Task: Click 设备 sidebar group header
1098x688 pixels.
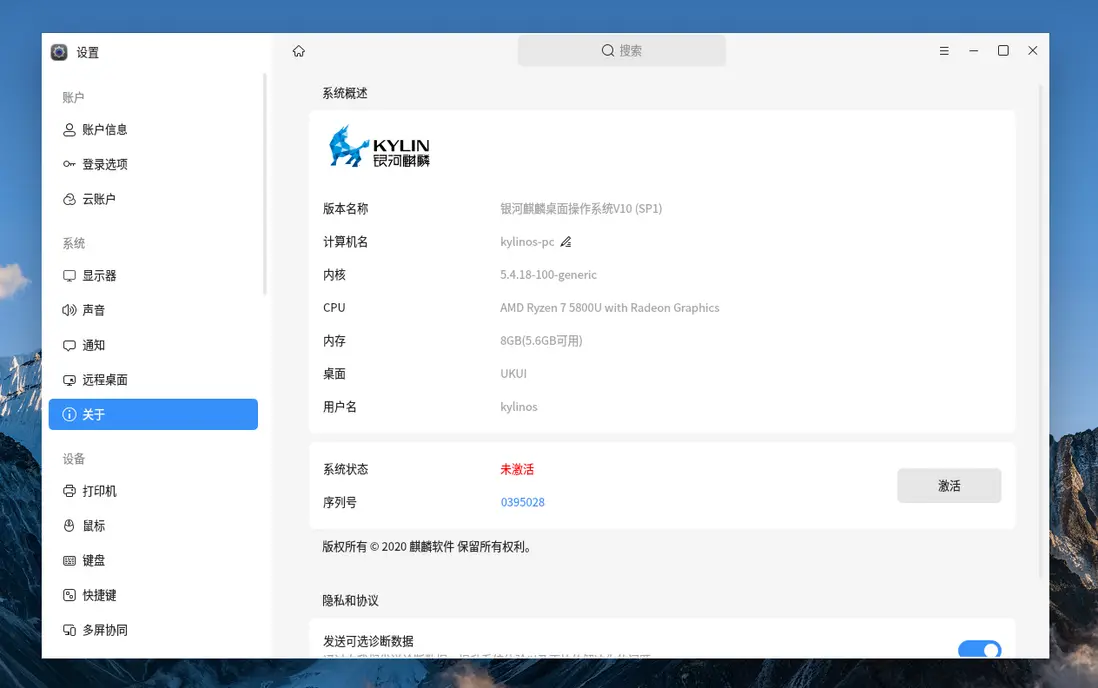Action: point(74,459)
